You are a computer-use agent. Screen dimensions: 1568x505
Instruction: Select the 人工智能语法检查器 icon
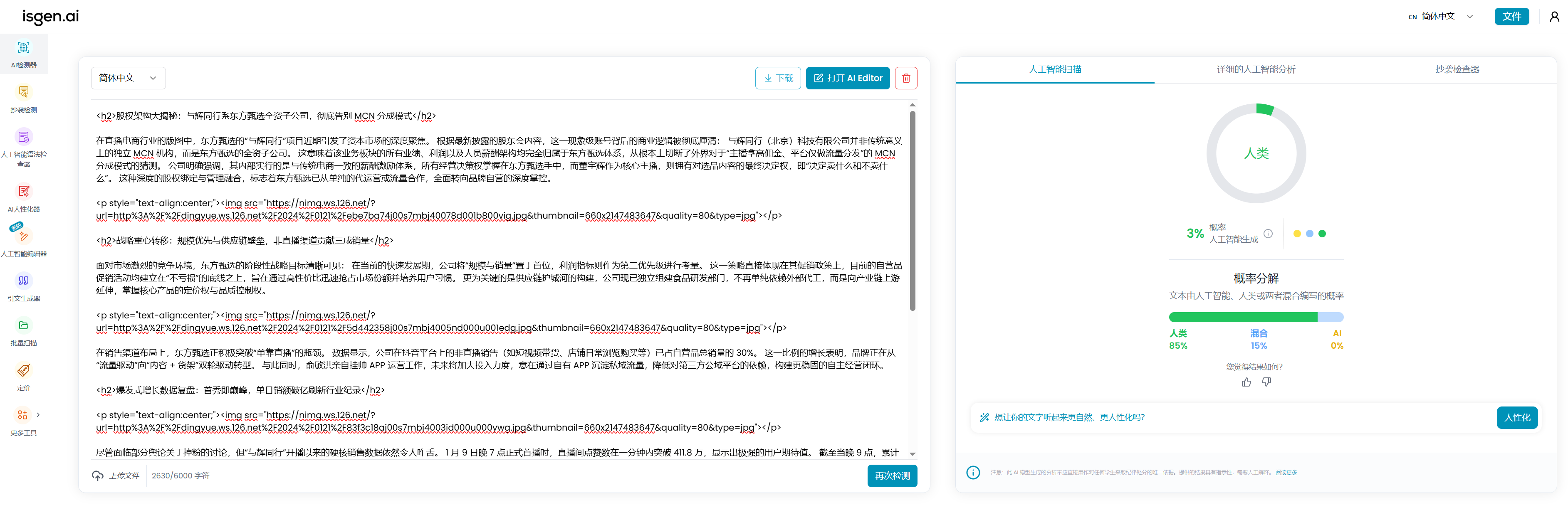click(24, 137)
